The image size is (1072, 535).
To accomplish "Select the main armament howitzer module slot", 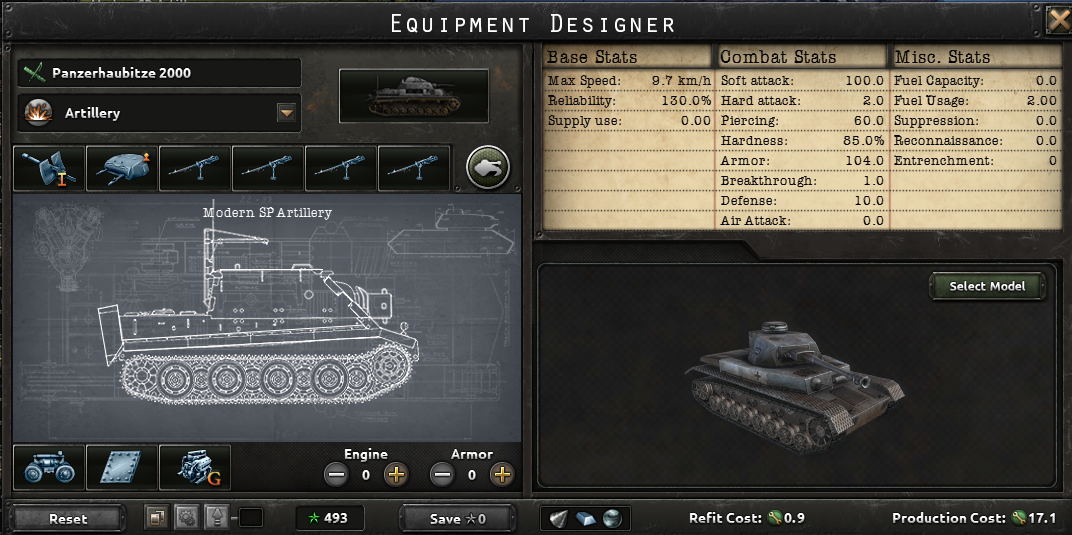I will coord(49,168).
